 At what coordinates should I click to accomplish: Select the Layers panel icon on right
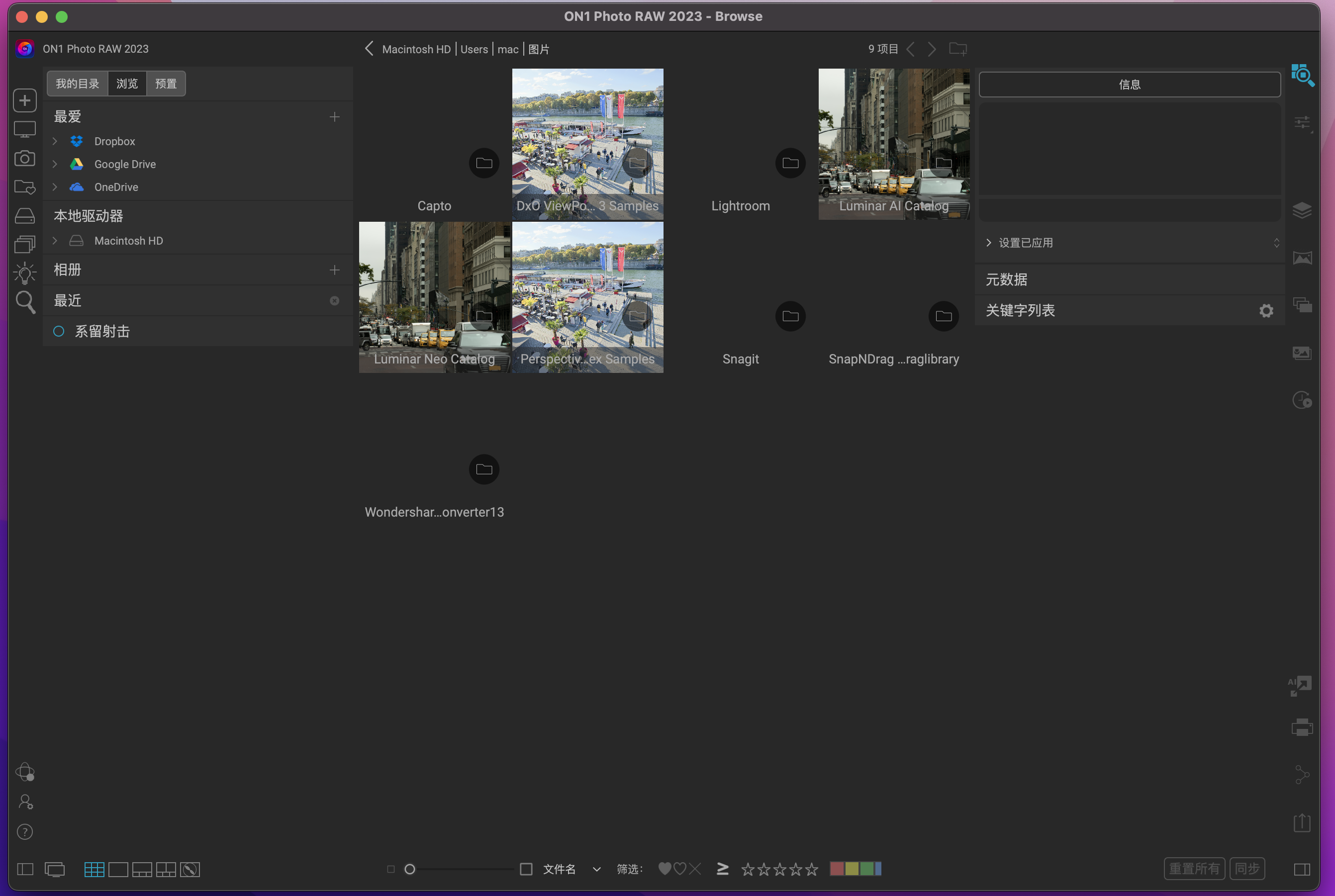1304,210
